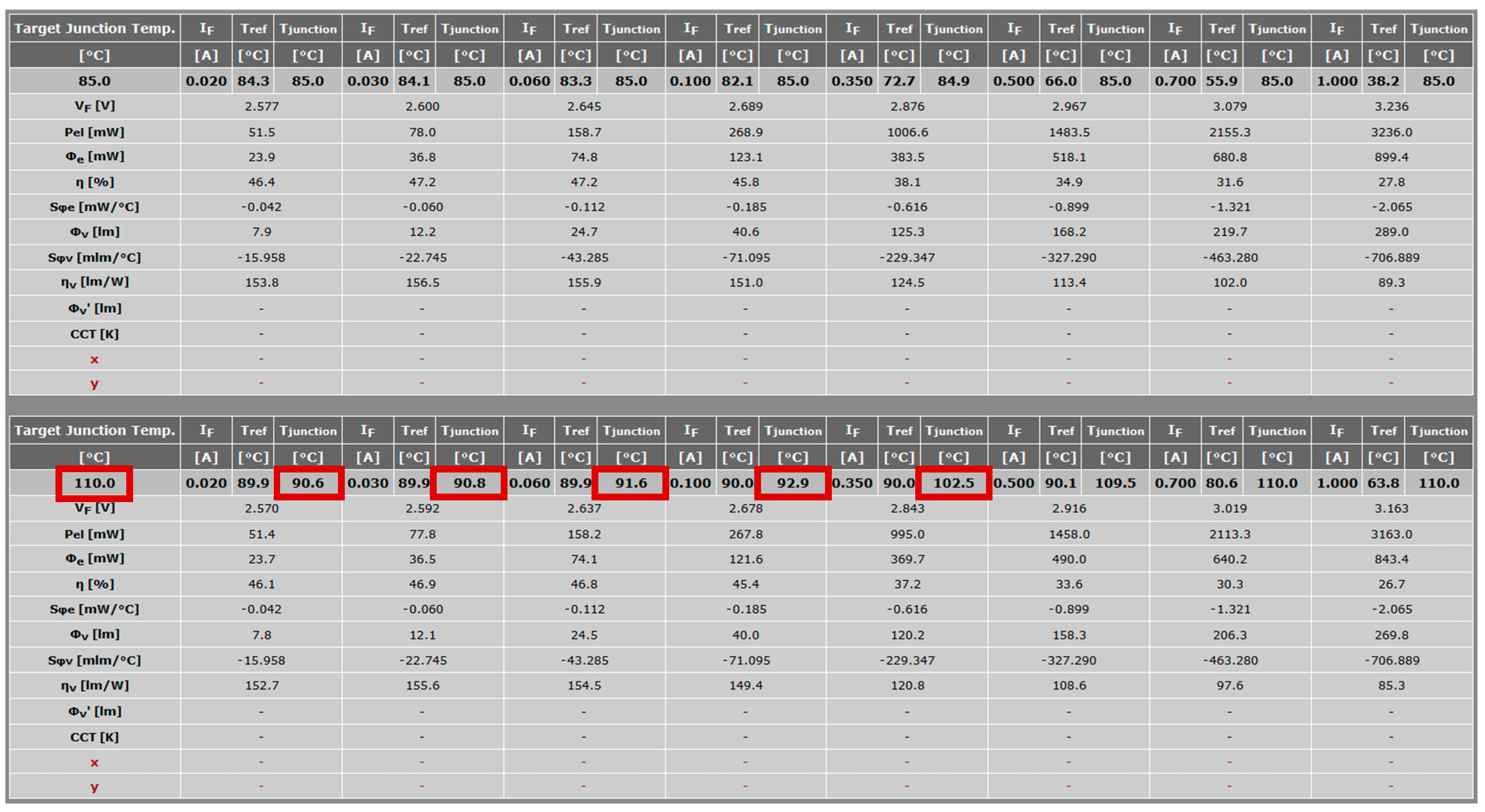Select the red x row label in top table
The image size is (1485, 812).
94,360
